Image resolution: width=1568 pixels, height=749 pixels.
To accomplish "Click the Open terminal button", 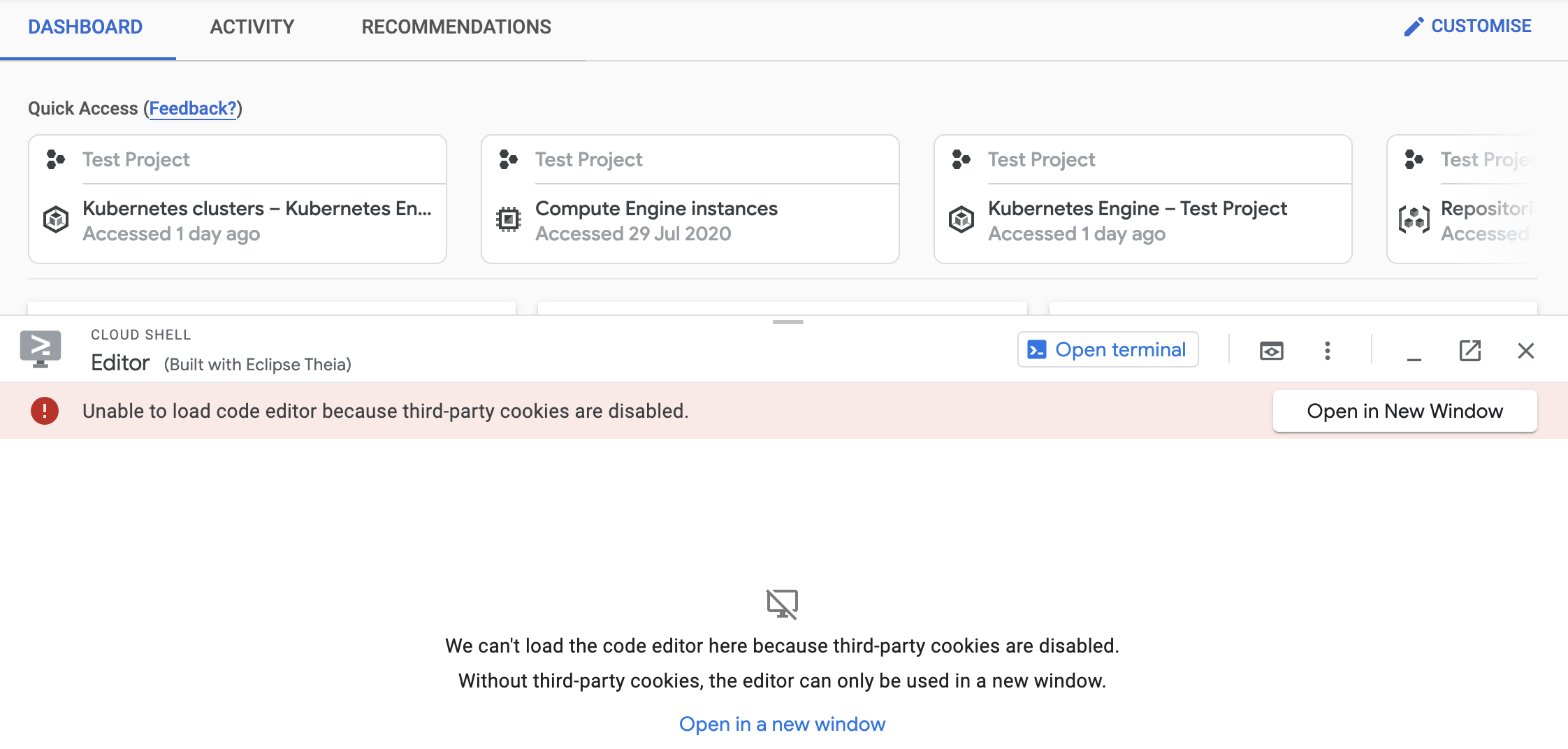I will click(x=1108, y=349).
